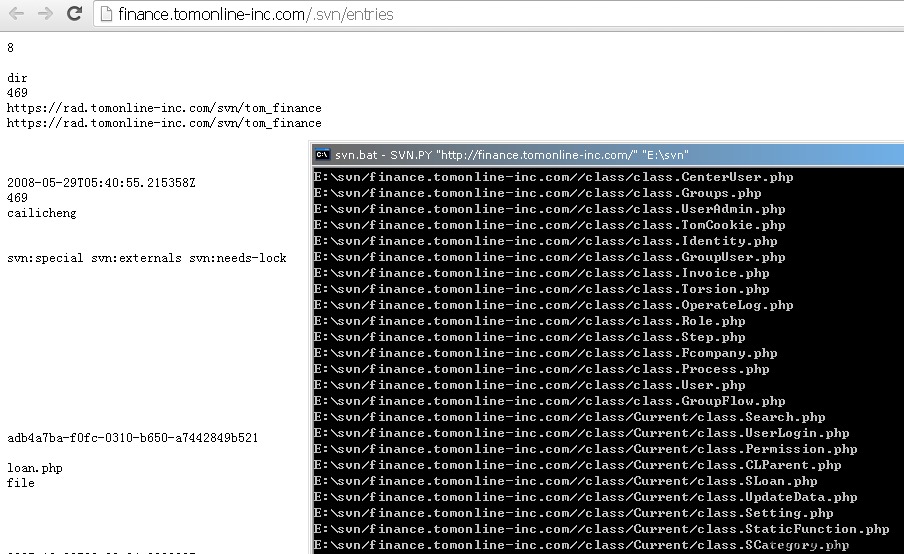Click the svn.bat console window title bar

(608, 154)
